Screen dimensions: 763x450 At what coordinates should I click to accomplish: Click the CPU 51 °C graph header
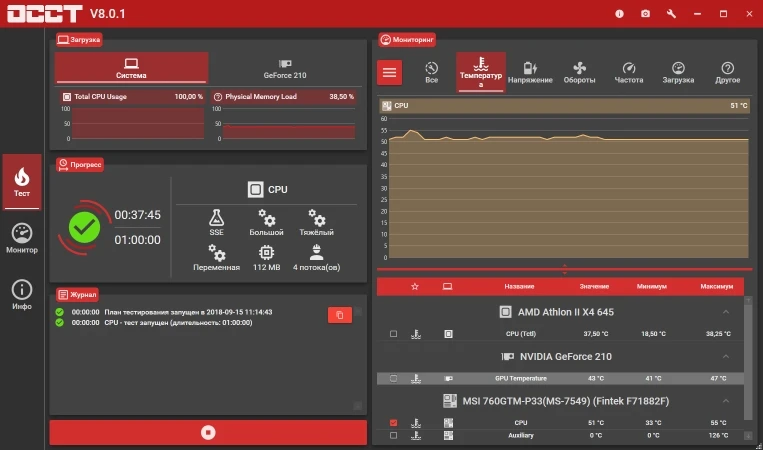[x=564, y=106]
